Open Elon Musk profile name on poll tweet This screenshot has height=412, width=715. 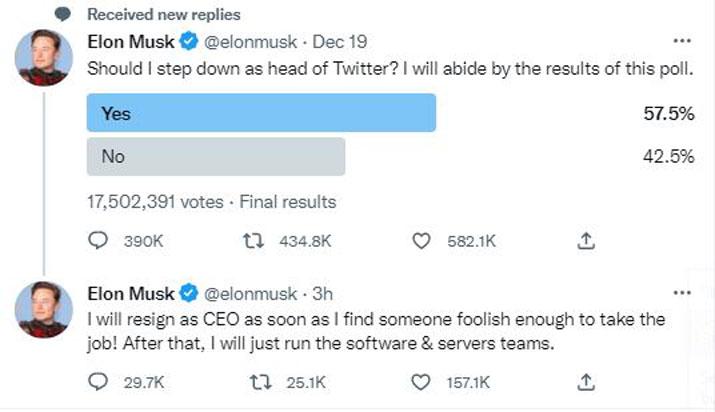click(131, 42)
